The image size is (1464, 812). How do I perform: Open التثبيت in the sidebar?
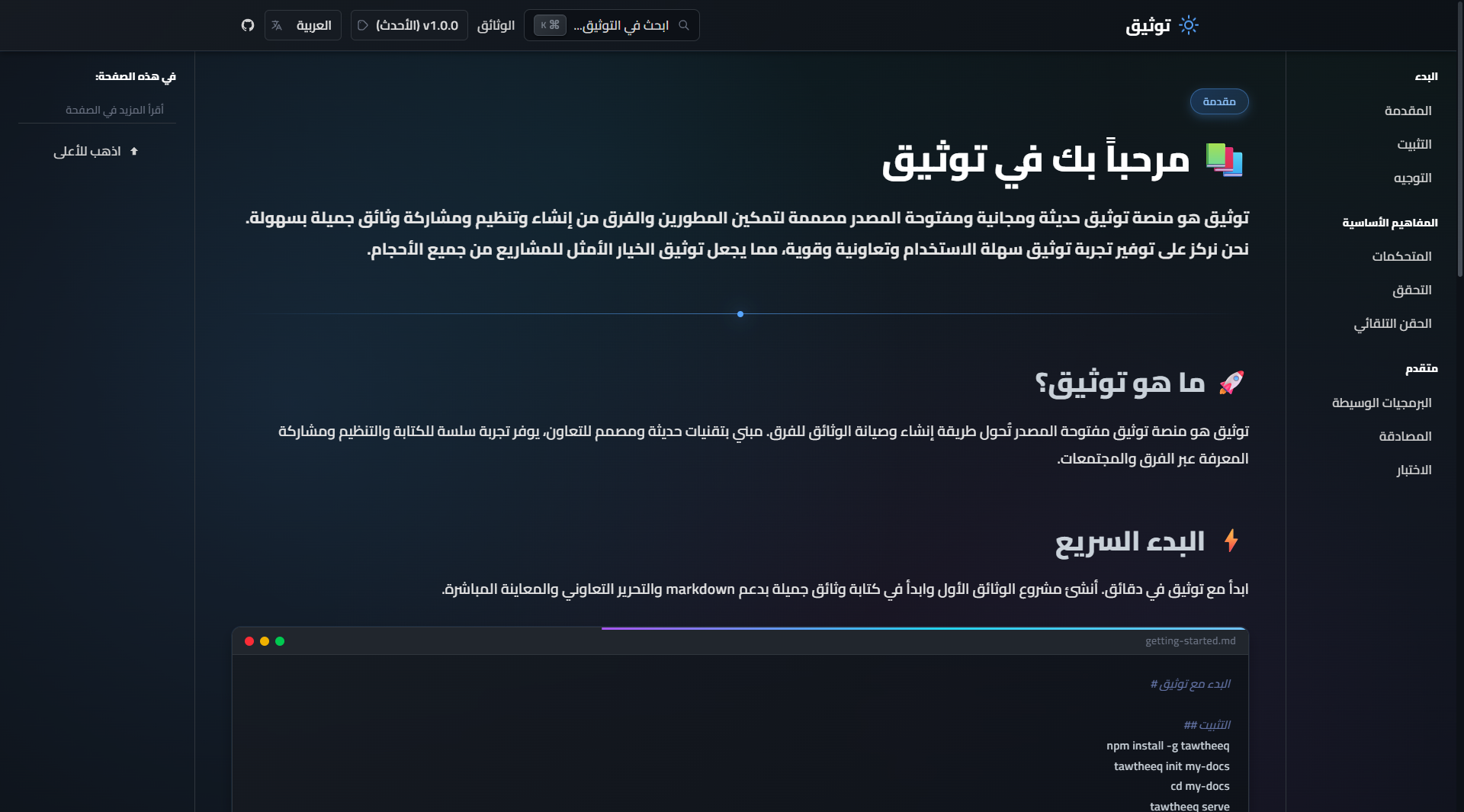pyautogui.click(x=1414, y=144)
